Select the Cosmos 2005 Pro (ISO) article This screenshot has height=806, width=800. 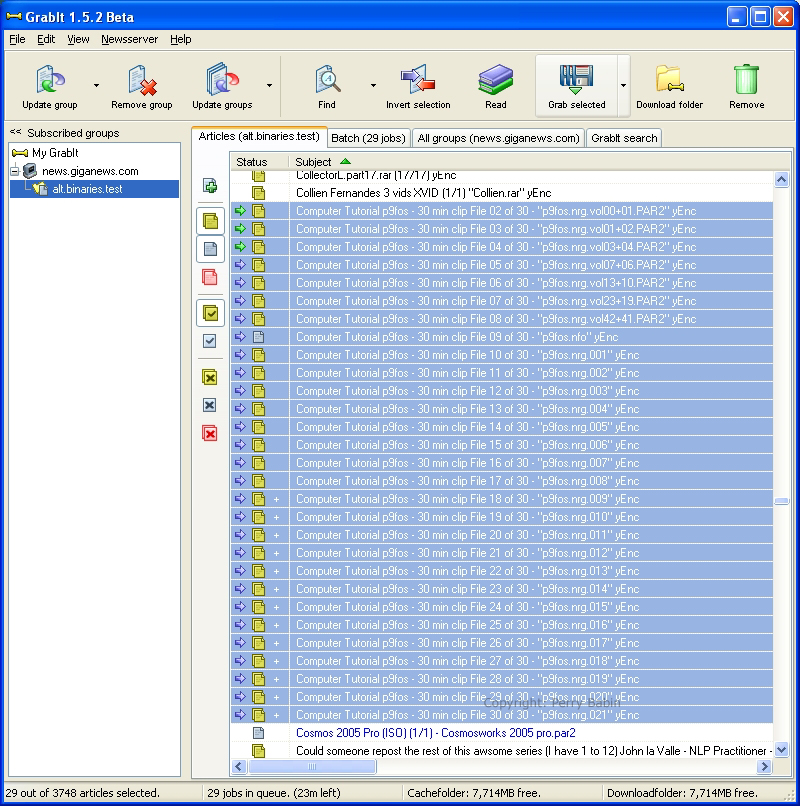click(x=435, y=732)
